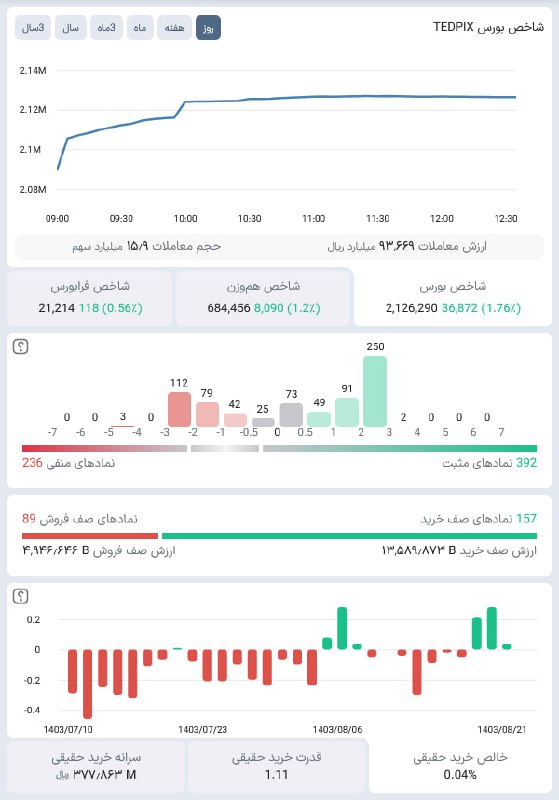Switch chart to هفته (week) range

pos(174,28)
